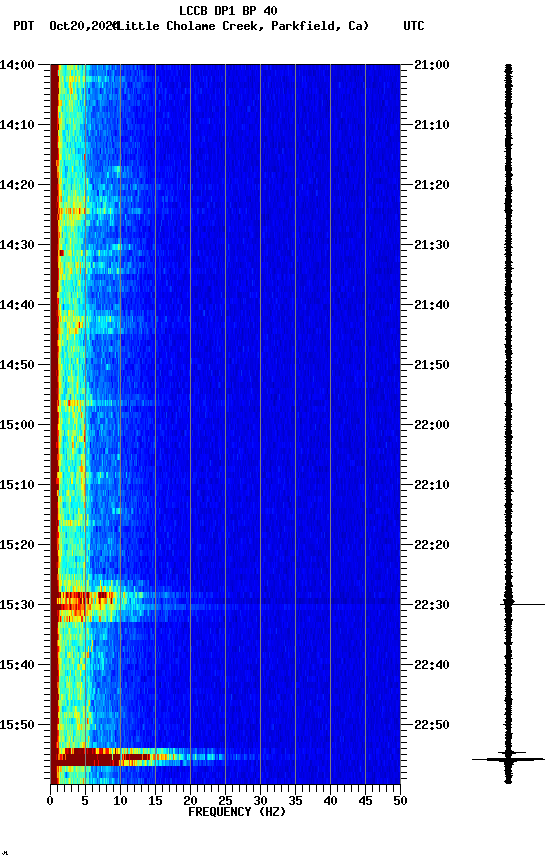This screenshot has height=864, width=552.
Task: Click the '25' frequency axis tick label
Action: [x=225, y=801]
